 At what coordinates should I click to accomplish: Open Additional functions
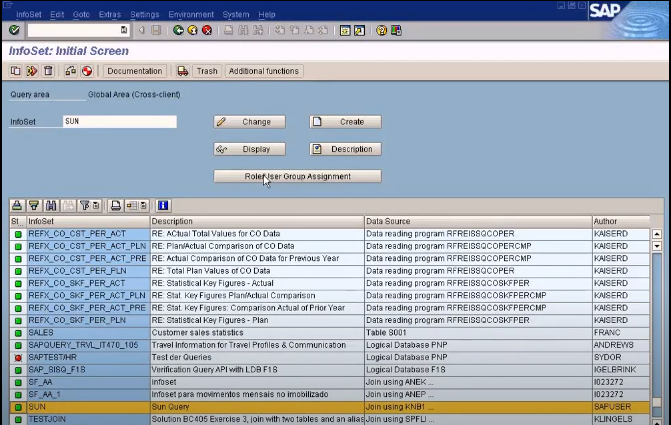(264, 71)
